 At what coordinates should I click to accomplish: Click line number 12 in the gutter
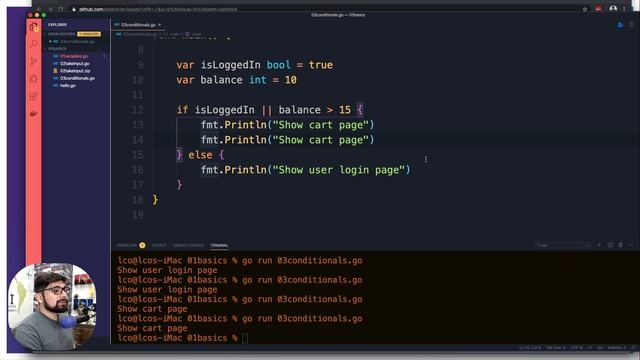click(x=138, y=110)
